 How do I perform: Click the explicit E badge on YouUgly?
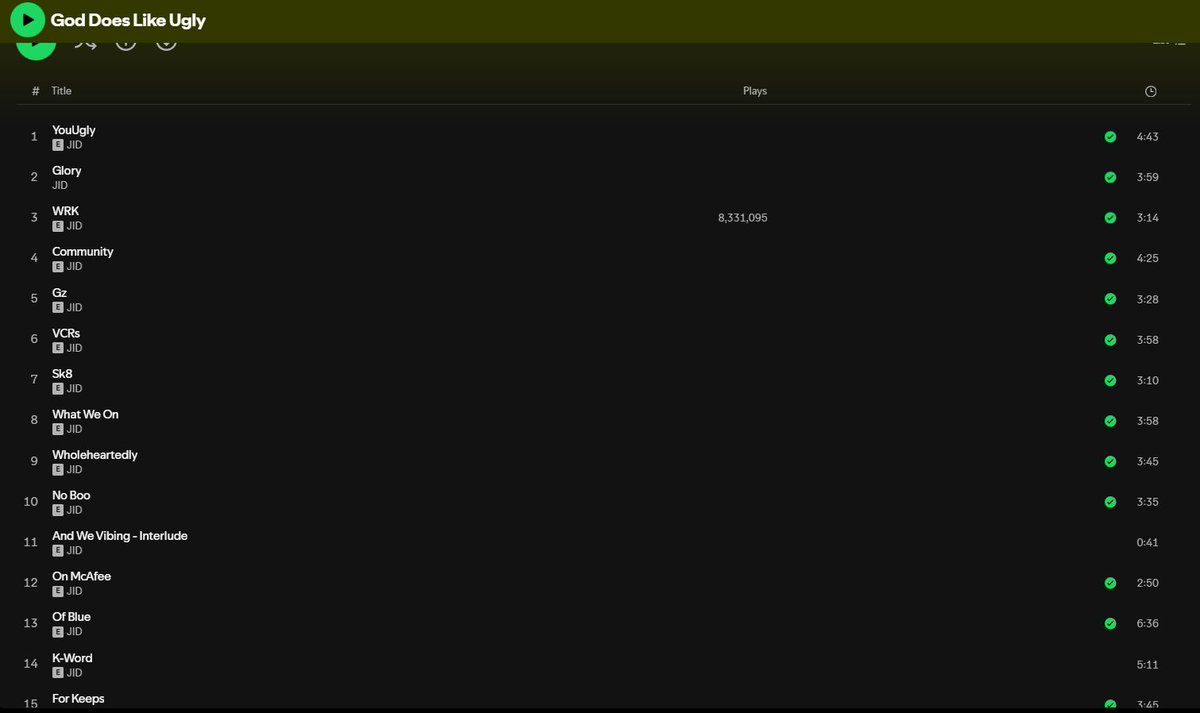tap(58, 145)
